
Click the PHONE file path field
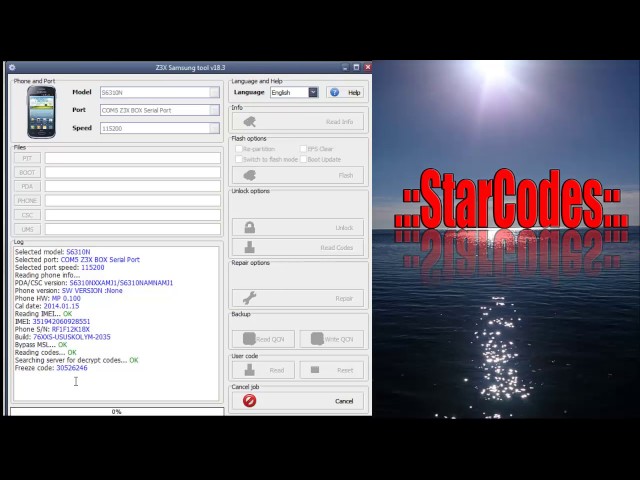pos(133,200)
